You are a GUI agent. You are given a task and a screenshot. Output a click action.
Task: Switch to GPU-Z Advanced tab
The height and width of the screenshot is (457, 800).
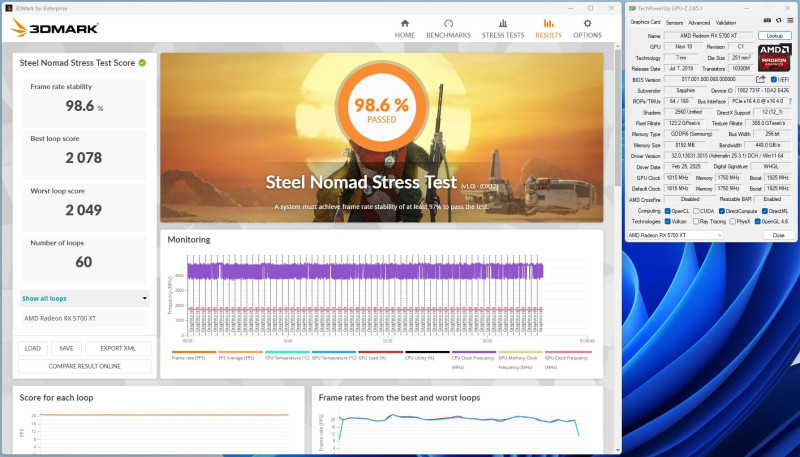pyautogui.click(x=698, y=22)
